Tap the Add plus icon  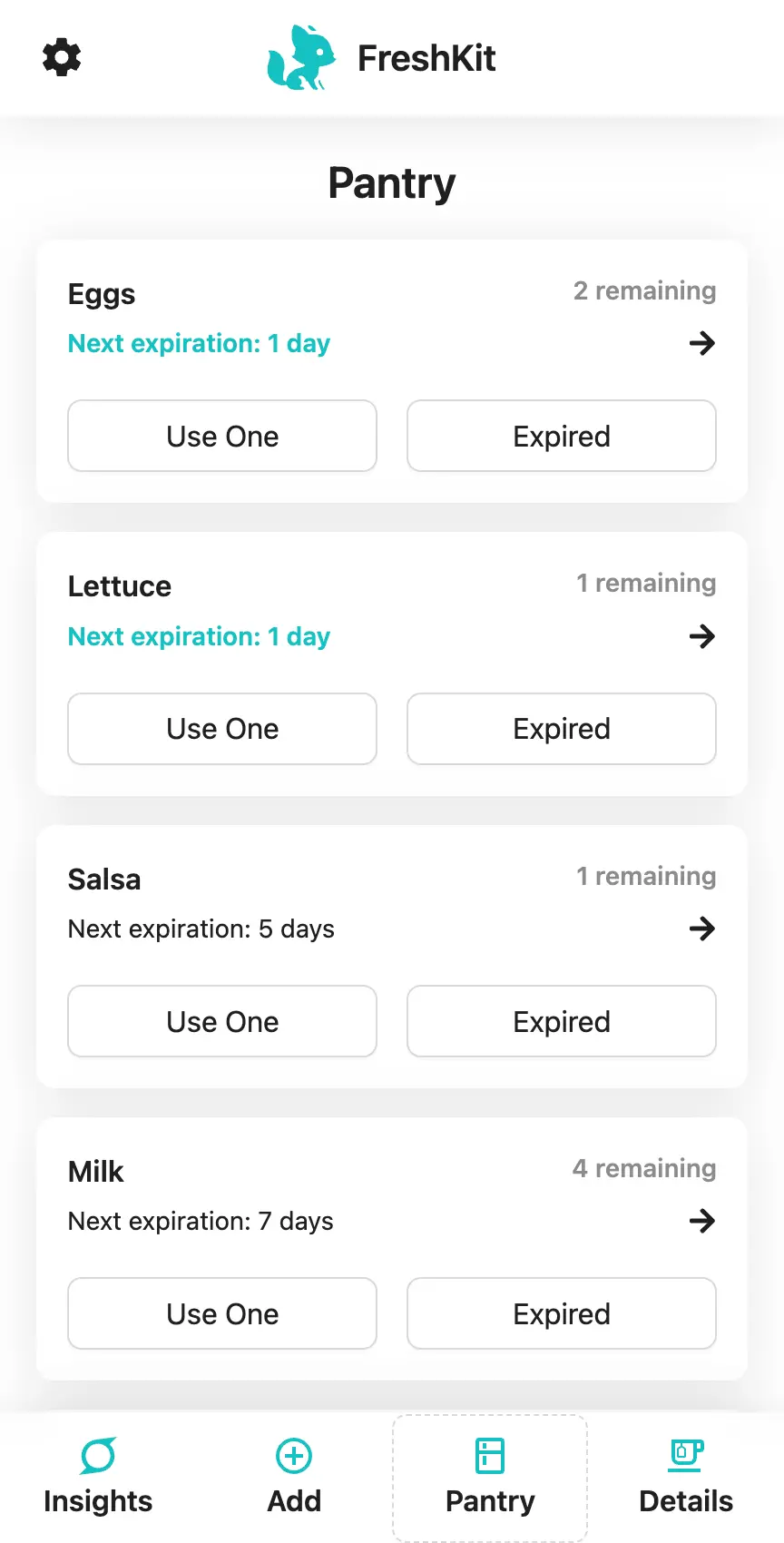click(x=294, y=1456)
